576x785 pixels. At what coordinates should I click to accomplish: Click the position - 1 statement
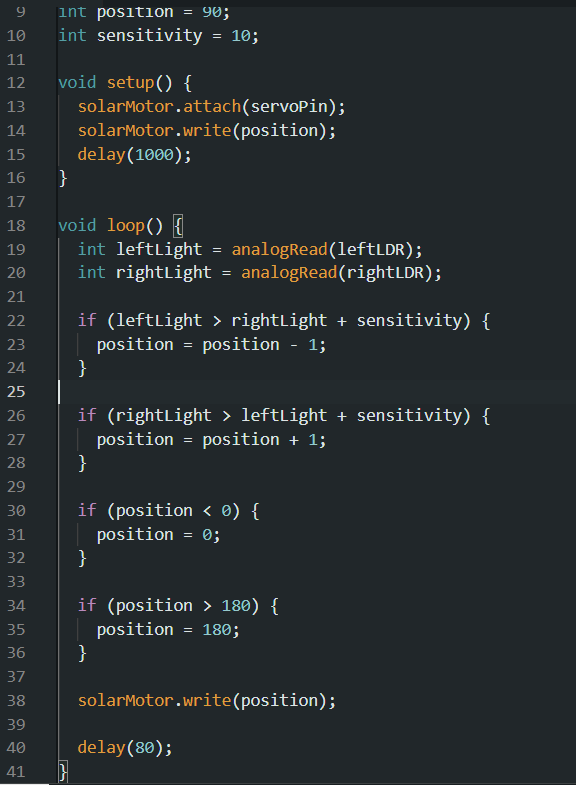[x=211, y=345]
